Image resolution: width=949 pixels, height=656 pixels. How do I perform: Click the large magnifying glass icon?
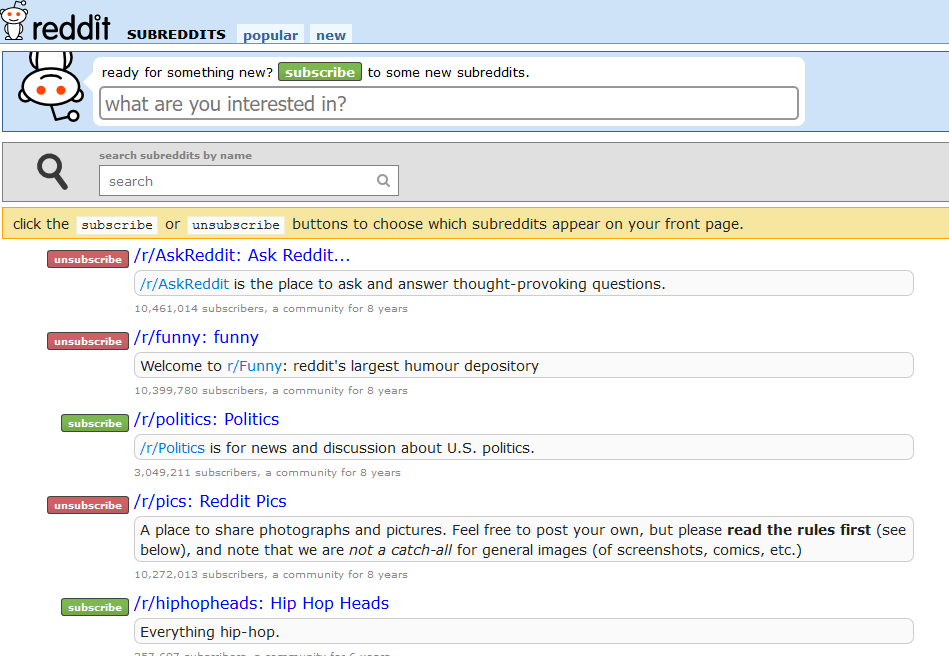click(x=53, y=172)
